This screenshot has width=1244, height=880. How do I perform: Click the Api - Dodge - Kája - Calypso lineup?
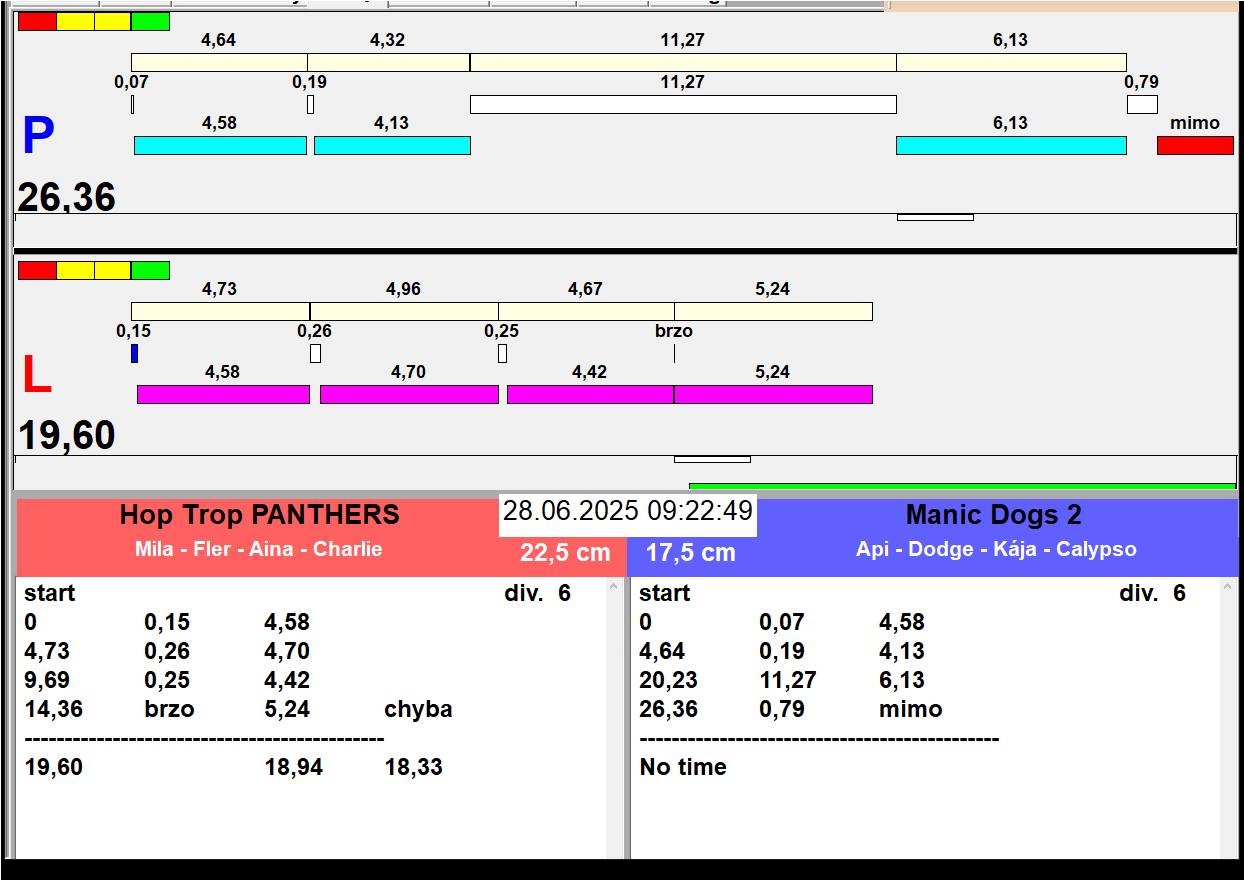996,549
